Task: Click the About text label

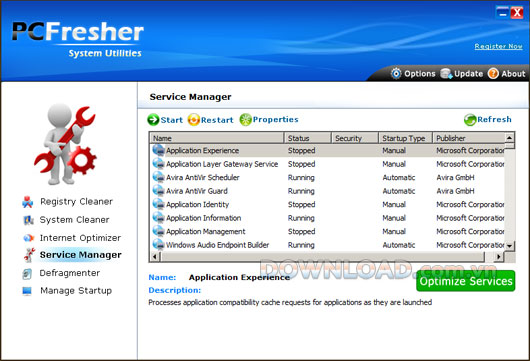Action: pyautogui.click(x=513, y=74)
